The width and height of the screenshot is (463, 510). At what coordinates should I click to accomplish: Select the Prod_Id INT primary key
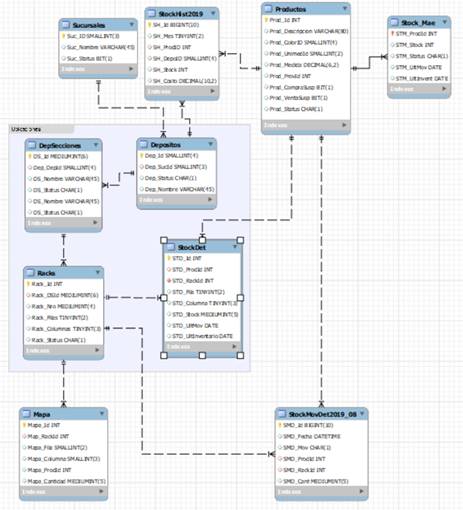[283, 20]
